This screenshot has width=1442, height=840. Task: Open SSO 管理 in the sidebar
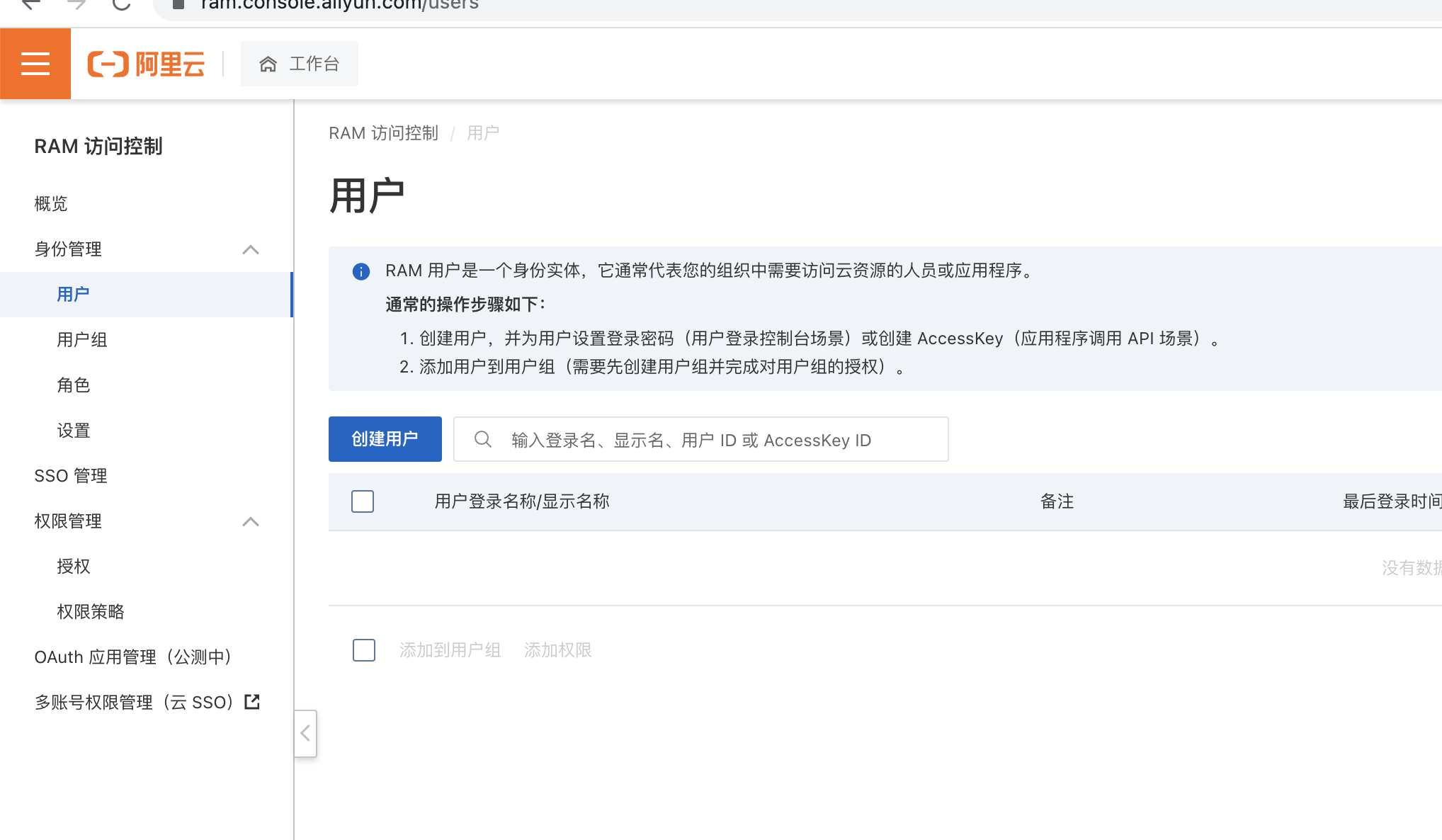click(71, 476)
